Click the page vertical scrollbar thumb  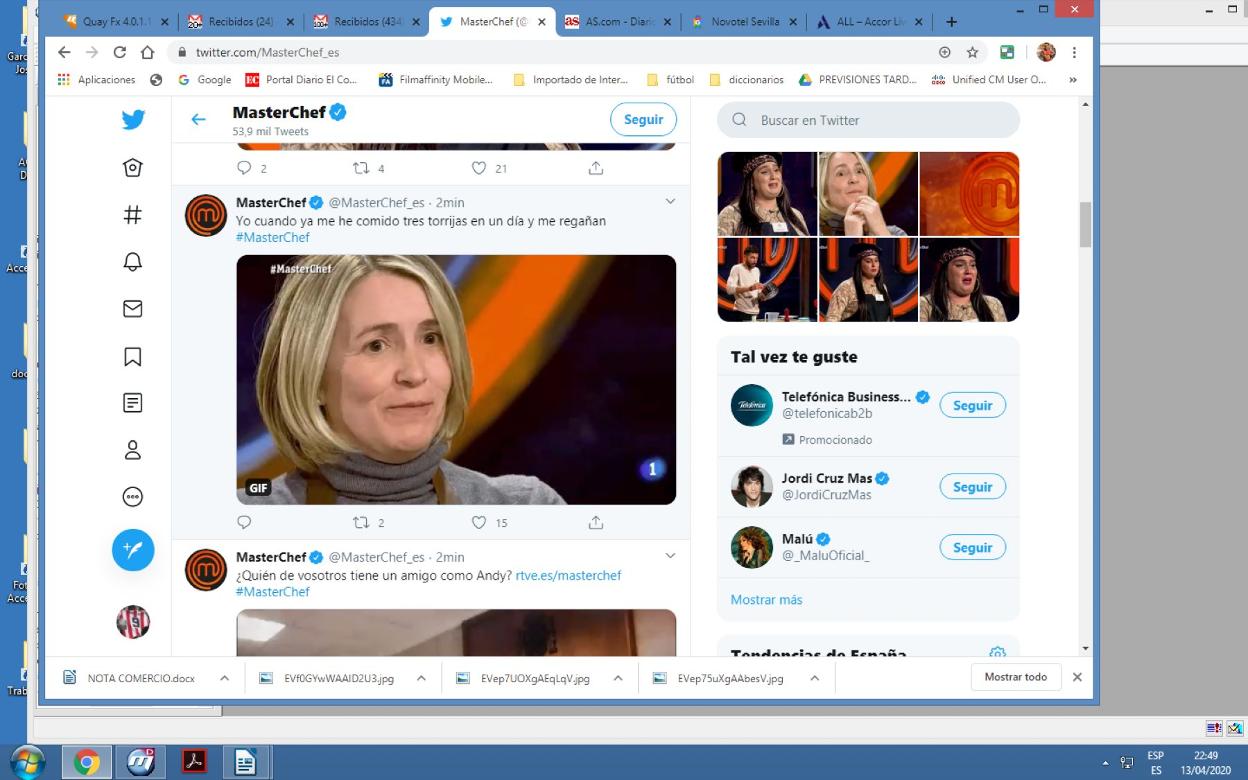click(x=1085, y=222)
